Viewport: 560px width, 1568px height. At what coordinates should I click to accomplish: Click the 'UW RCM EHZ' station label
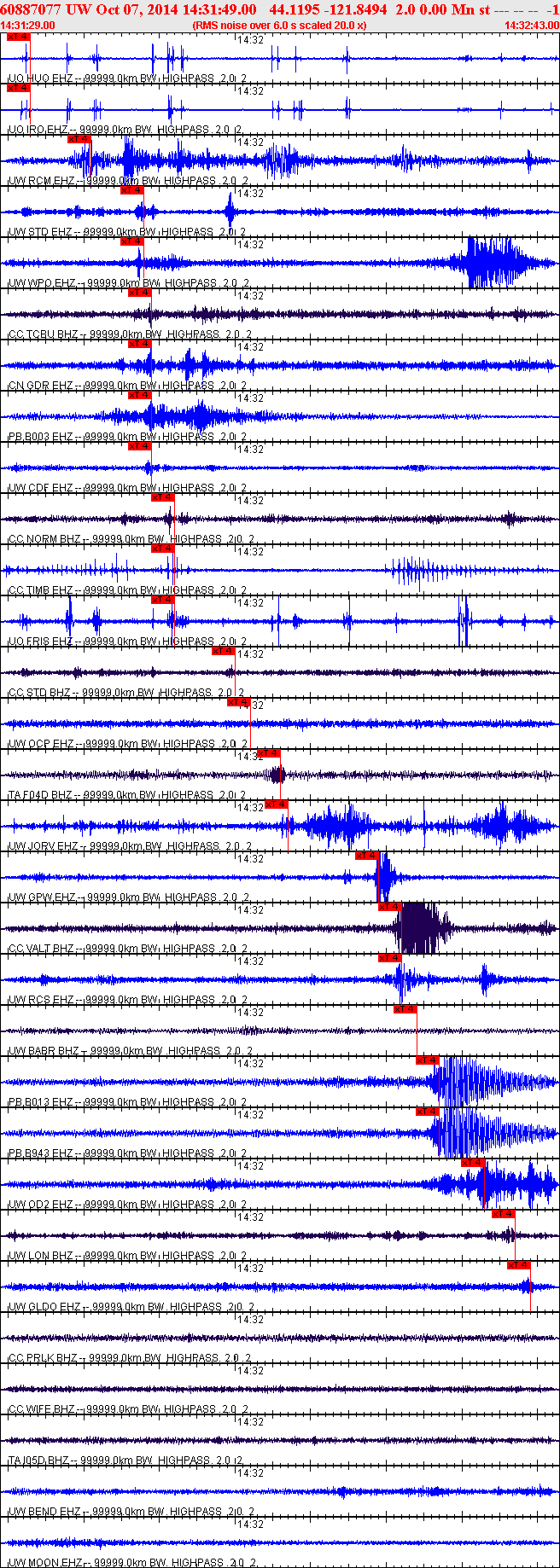(x=41, y=181)
